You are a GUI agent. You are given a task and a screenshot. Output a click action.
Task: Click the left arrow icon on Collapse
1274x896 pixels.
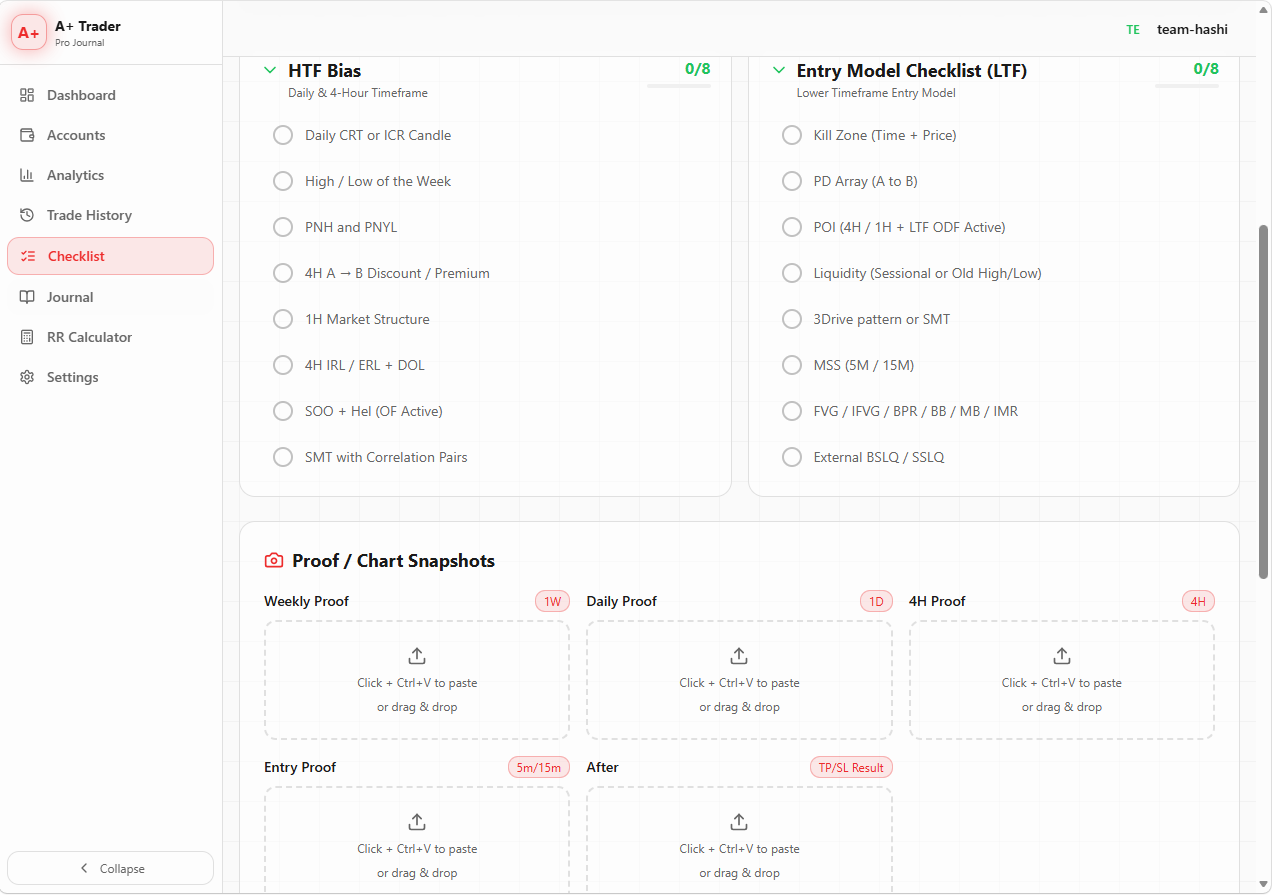(x=84, y=869)
